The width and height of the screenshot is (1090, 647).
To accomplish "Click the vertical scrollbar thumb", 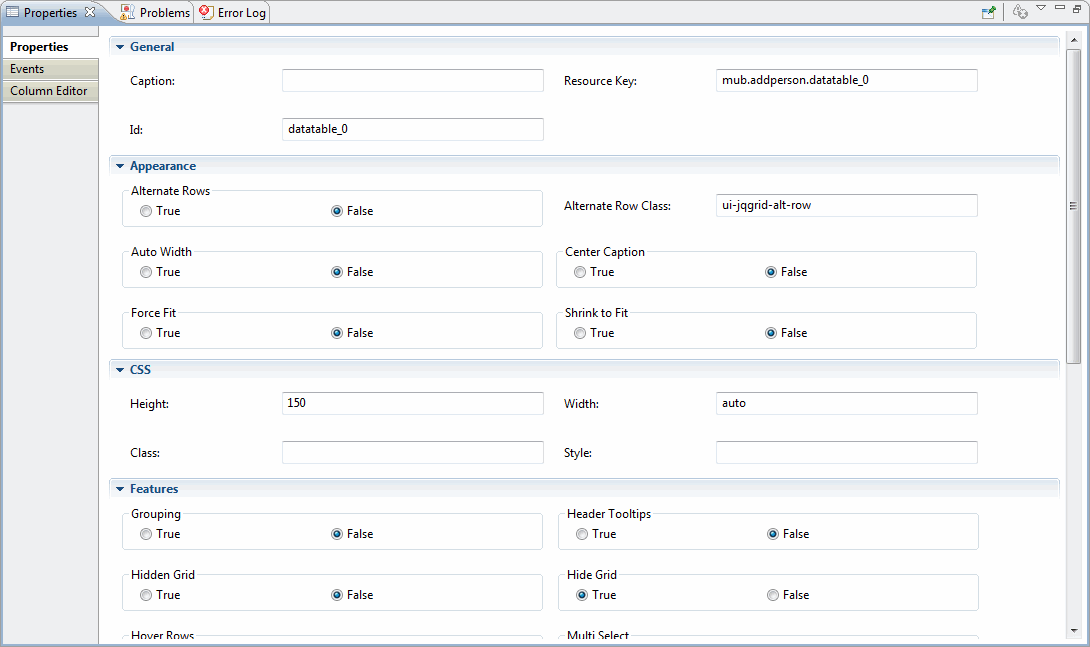I will [1073, 206].
